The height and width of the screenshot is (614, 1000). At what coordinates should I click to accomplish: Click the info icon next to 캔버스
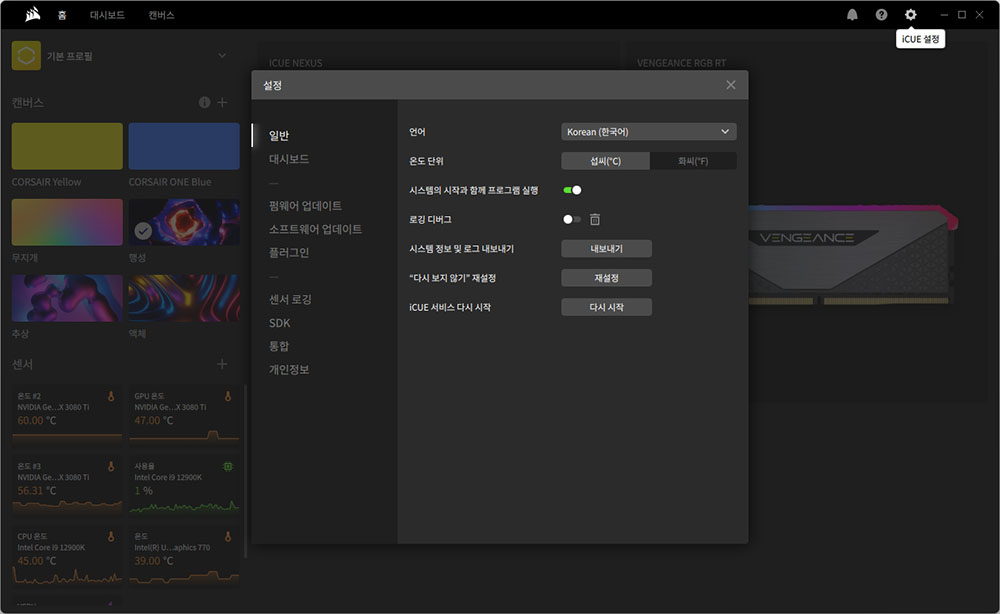click(x=204, y=102)
